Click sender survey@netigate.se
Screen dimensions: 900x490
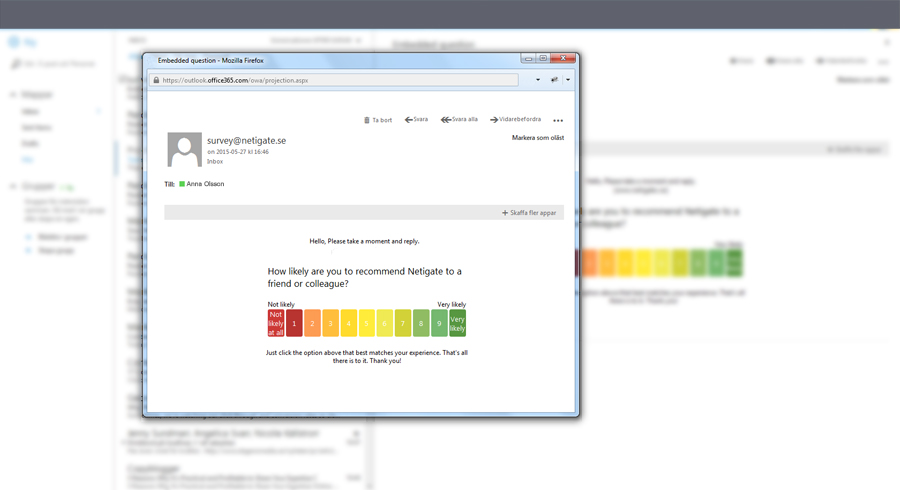[x=246, y=141]
